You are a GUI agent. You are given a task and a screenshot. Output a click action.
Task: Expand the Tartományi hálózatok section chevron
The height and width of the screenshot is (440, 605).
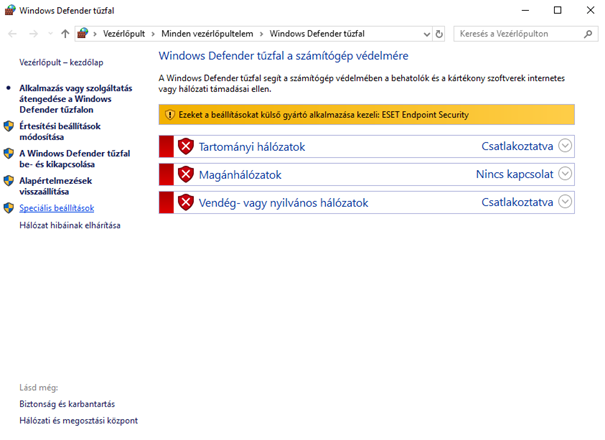tap(566, 146)
